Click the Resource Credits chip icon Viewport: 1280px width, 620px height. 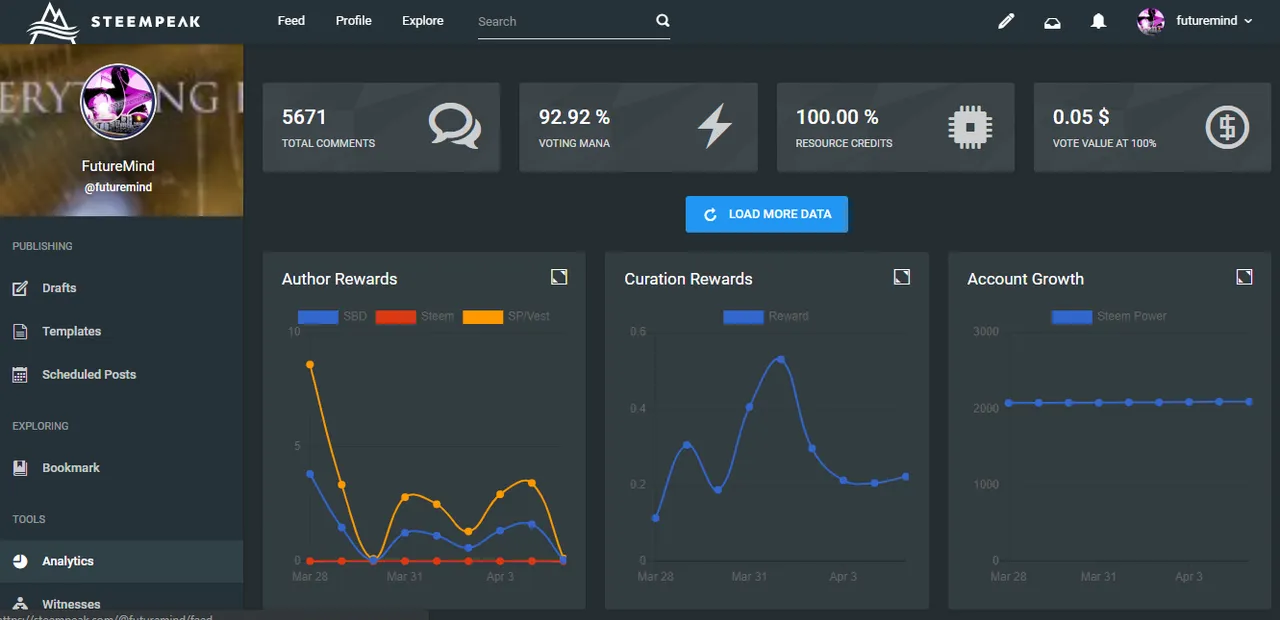pyautogui.click(x=970, y=127)
